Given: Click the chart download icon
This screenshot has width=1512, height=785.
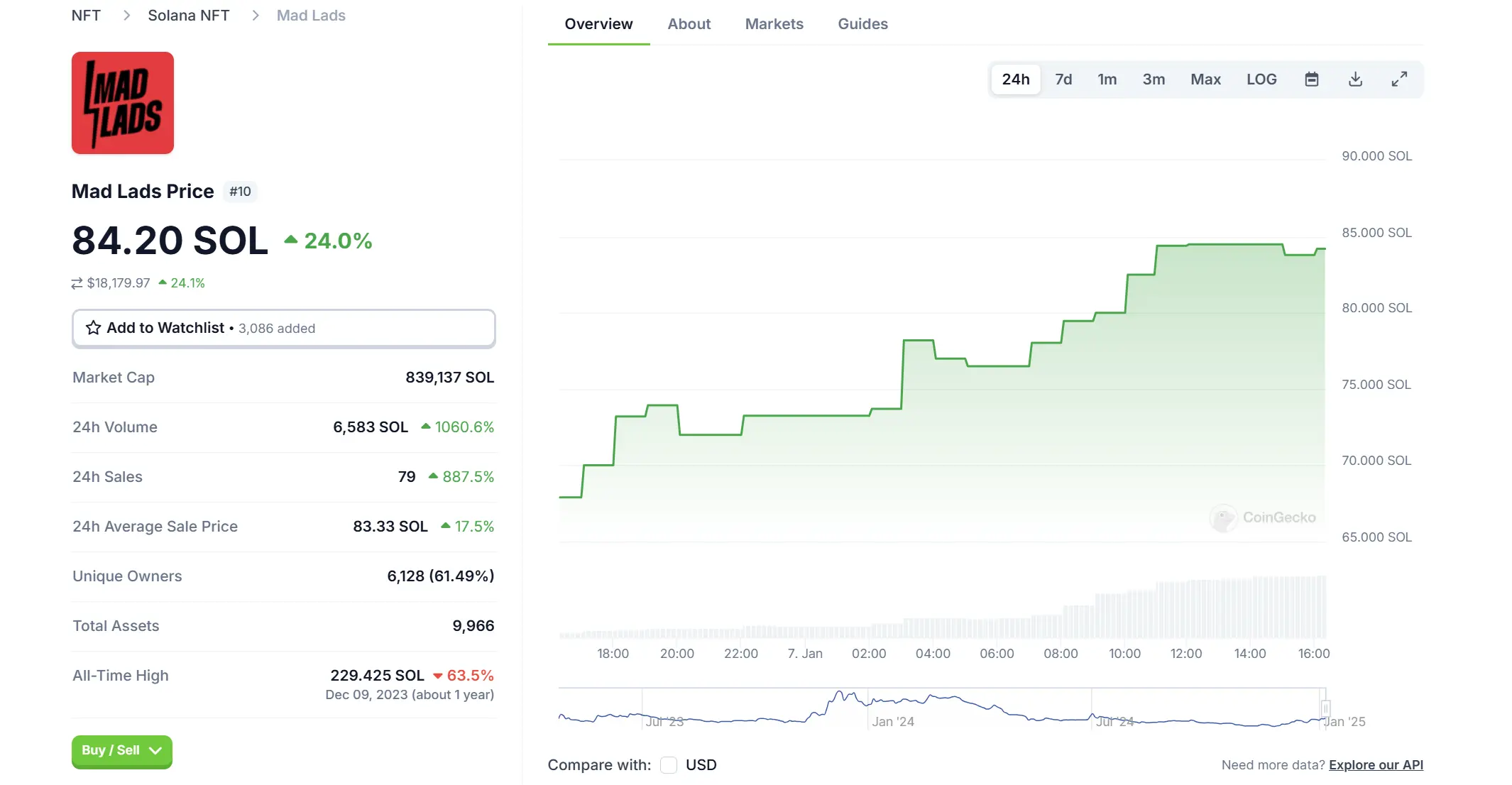Looking at the screenshot, I should click(1356, 79).
